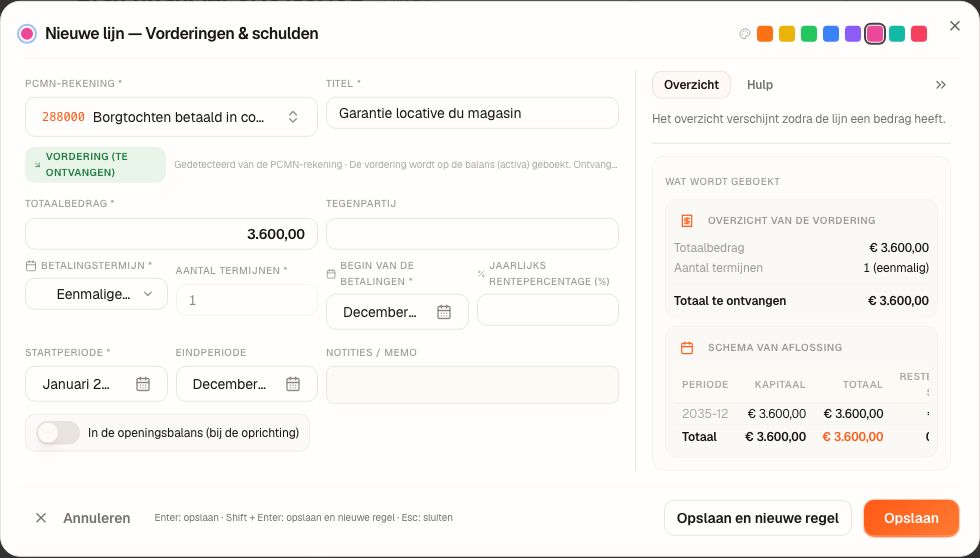Viewport: 980px width, 558px height.
Task: Switch to the Hulp tab
Action: coord(760,85)
